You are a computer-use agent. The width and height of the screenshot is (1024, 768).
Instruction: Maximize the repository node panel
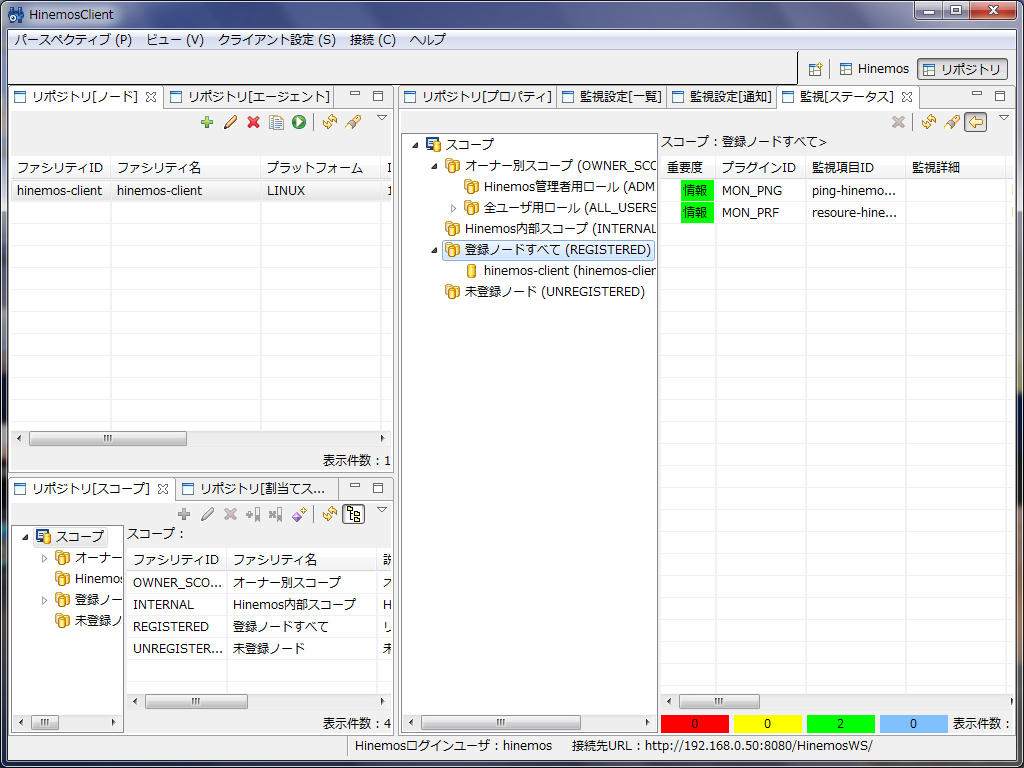point(378,96)
